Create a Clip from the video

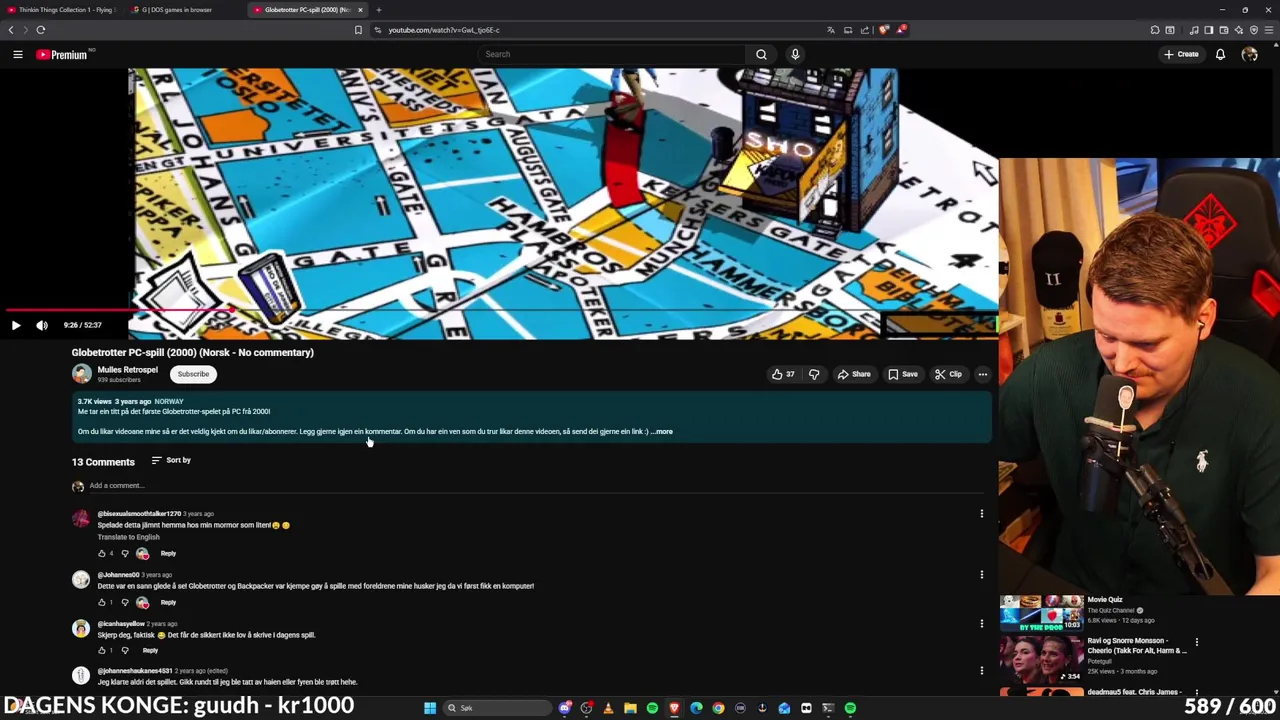[948, 374]
